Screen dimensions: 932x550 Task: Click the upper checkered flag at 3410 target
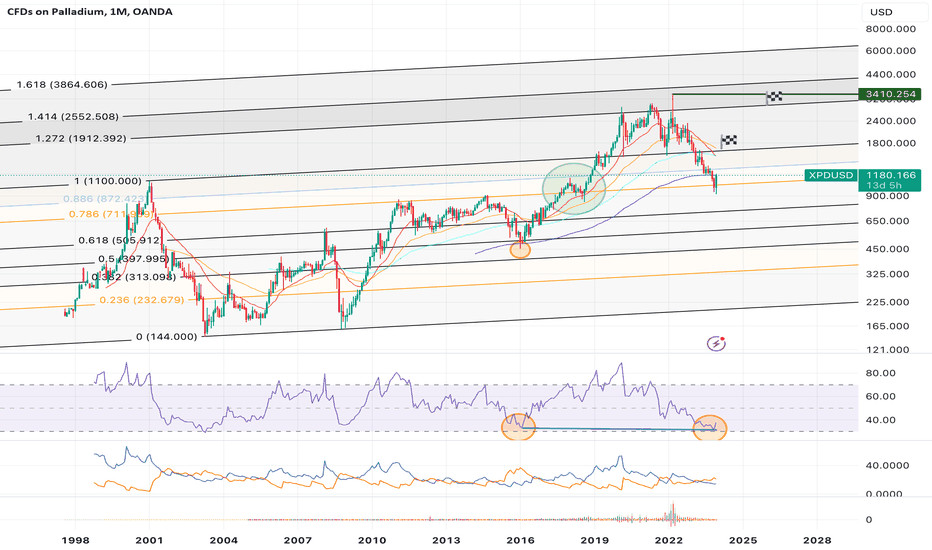click(774, 96)
